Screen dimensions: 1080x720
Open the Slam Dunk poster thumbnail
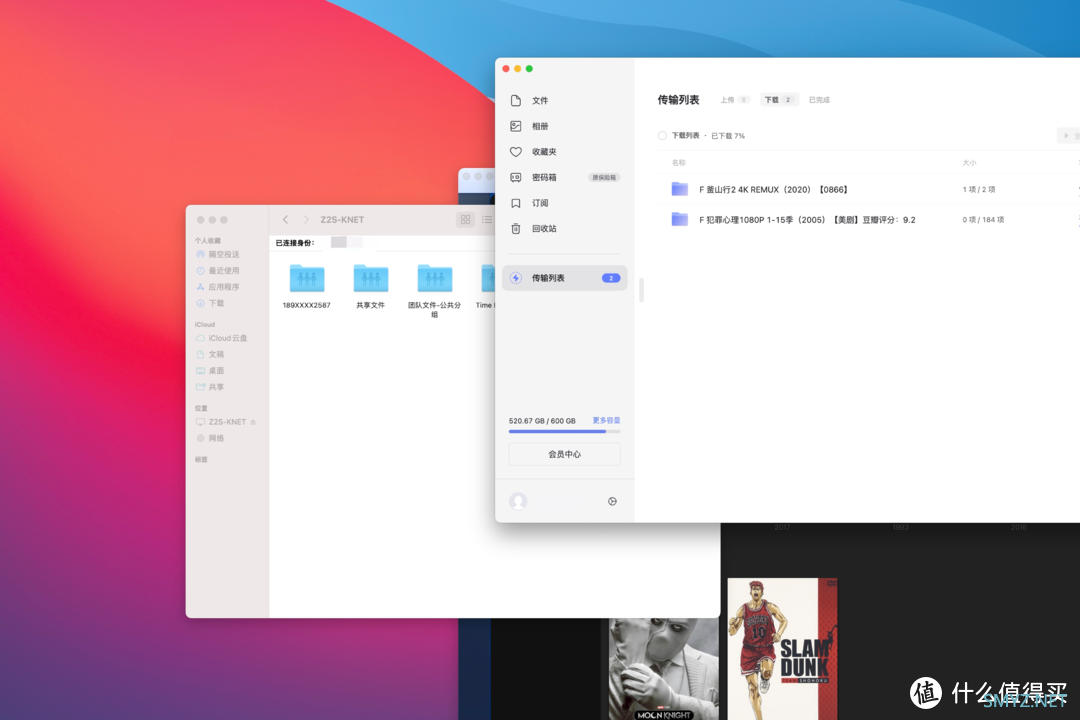[x=782, y=648]
